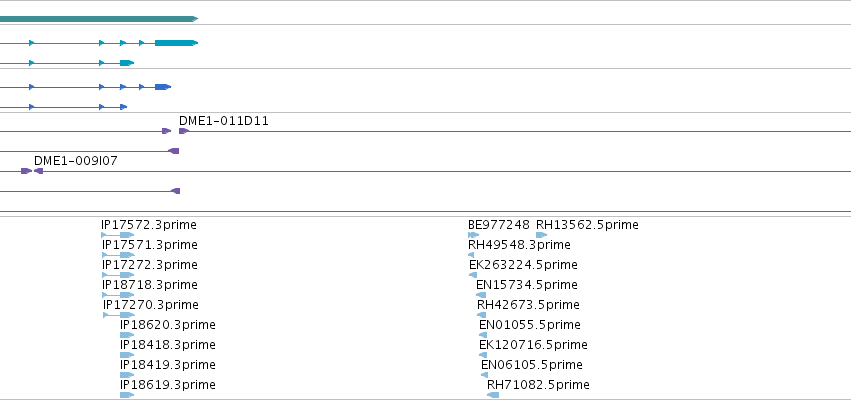Select the IP17270.3prime spliced EST glyph
The image size is (851, 400).
tap(119, 315)
